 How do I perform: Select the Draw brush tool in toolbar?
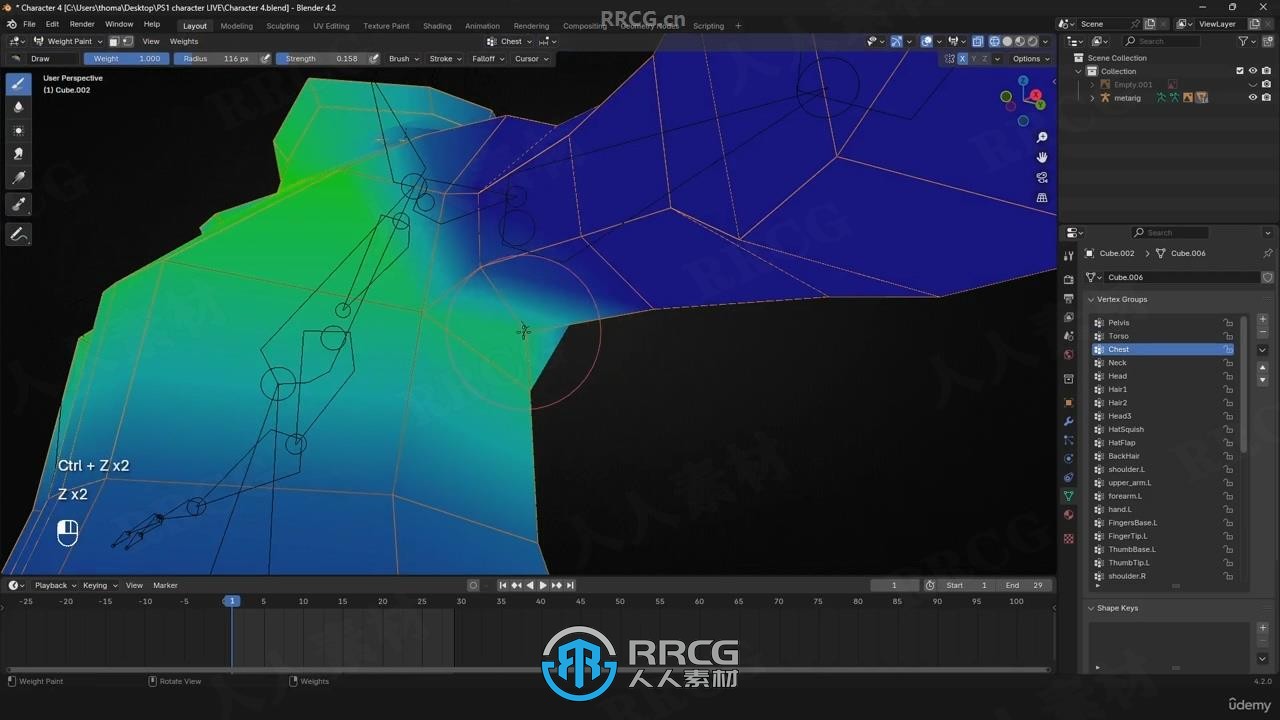18,84
